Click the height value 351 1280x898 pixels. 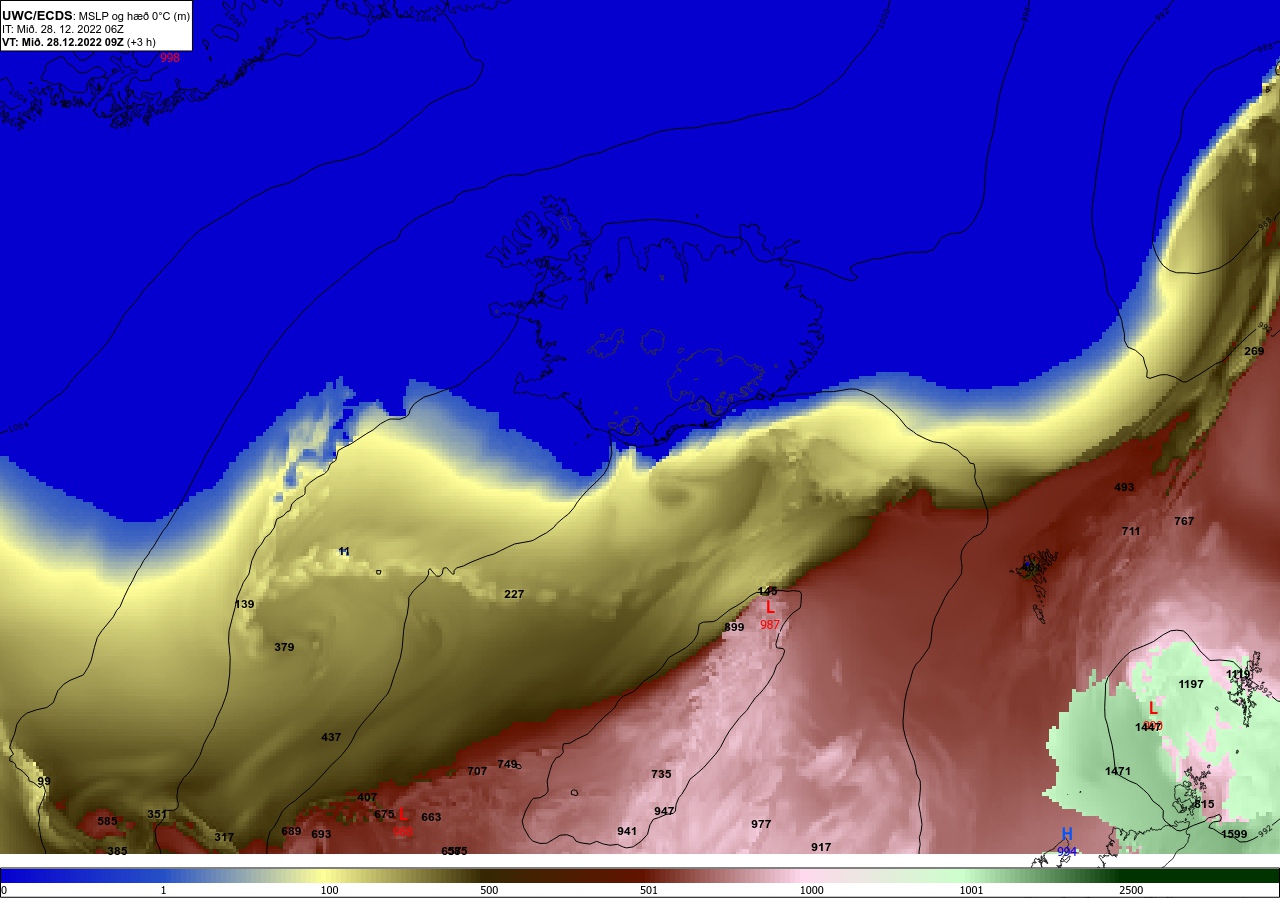coord(157,814)
